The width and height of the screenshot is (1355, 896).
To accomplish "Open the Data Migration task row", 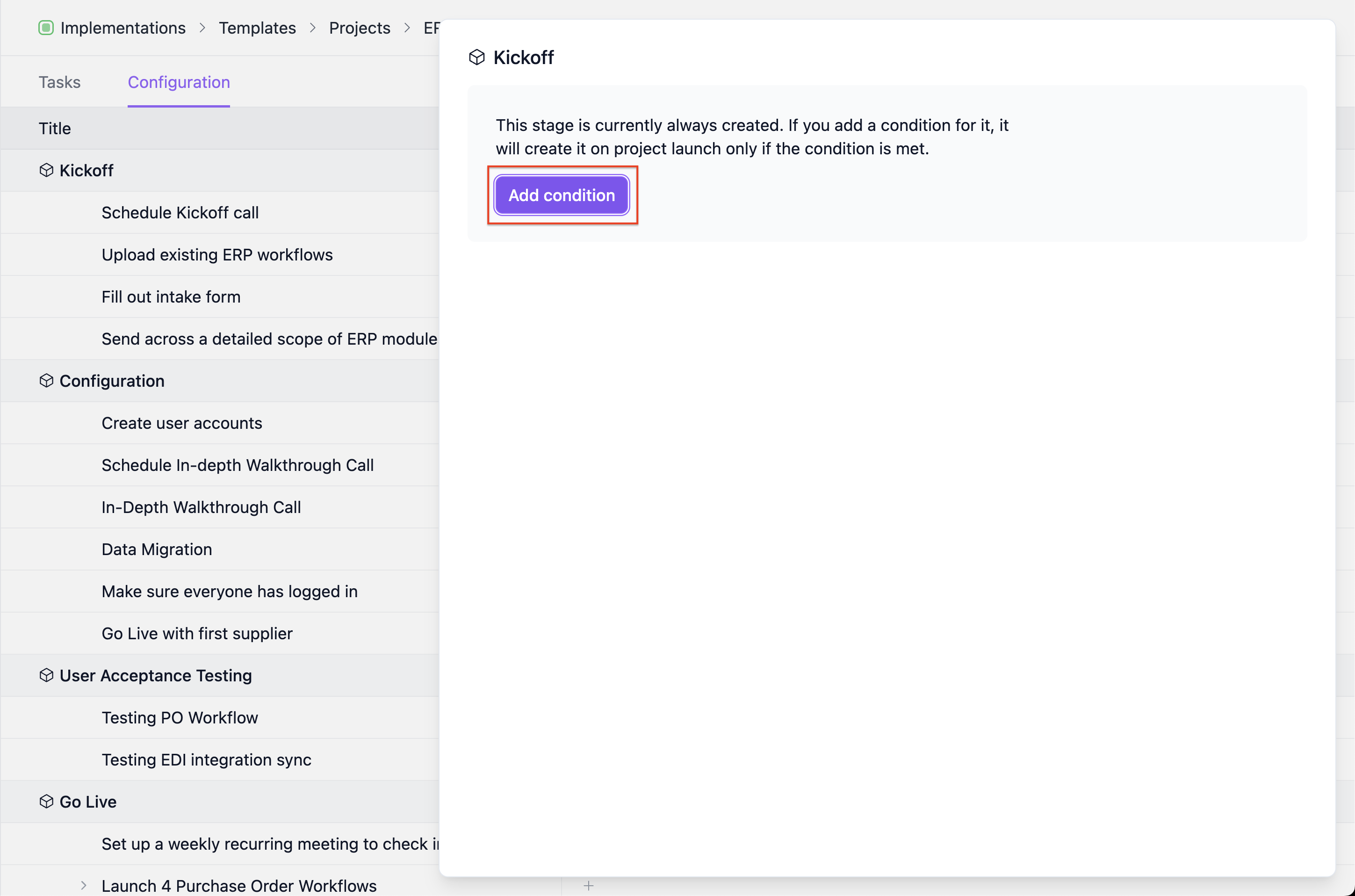I will pyautogui.click(x=157, y=549).
